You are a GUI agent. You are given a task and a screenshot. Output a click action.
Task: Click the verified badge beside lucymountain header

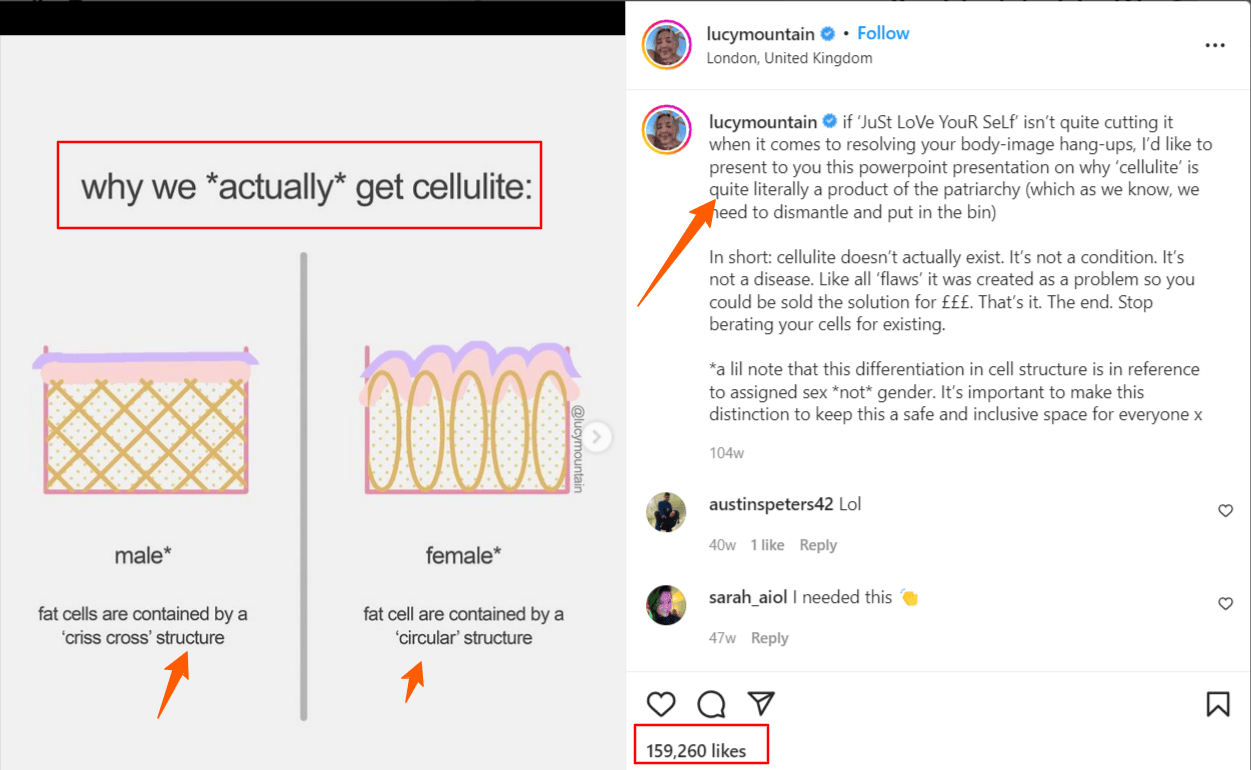pyautogui.click(x=826, y=33)
